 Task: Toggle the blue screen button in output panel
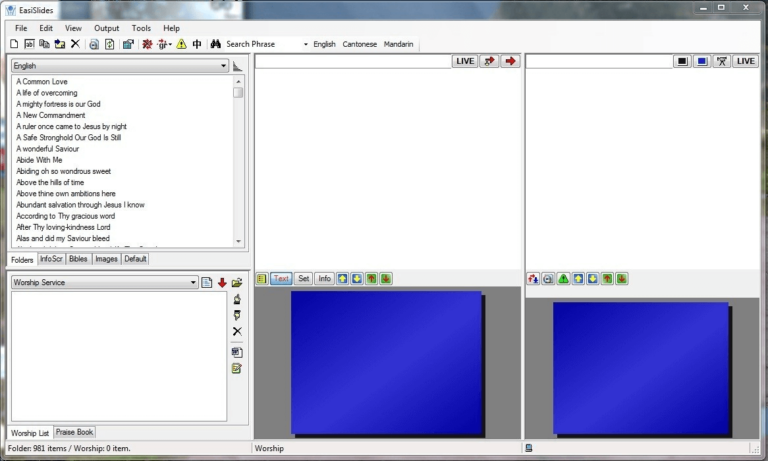[x=702, y=61]
